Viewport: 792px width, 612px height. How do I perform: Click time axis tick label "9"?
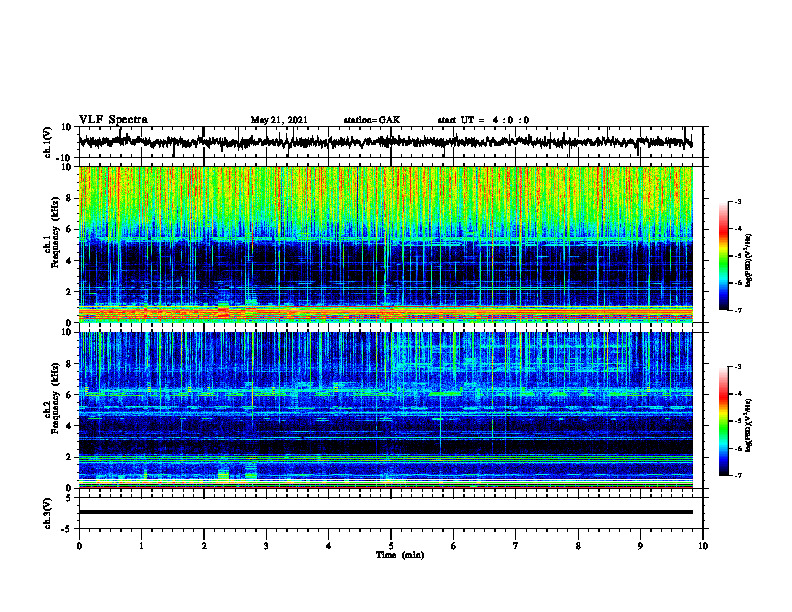tap(640, 546)
